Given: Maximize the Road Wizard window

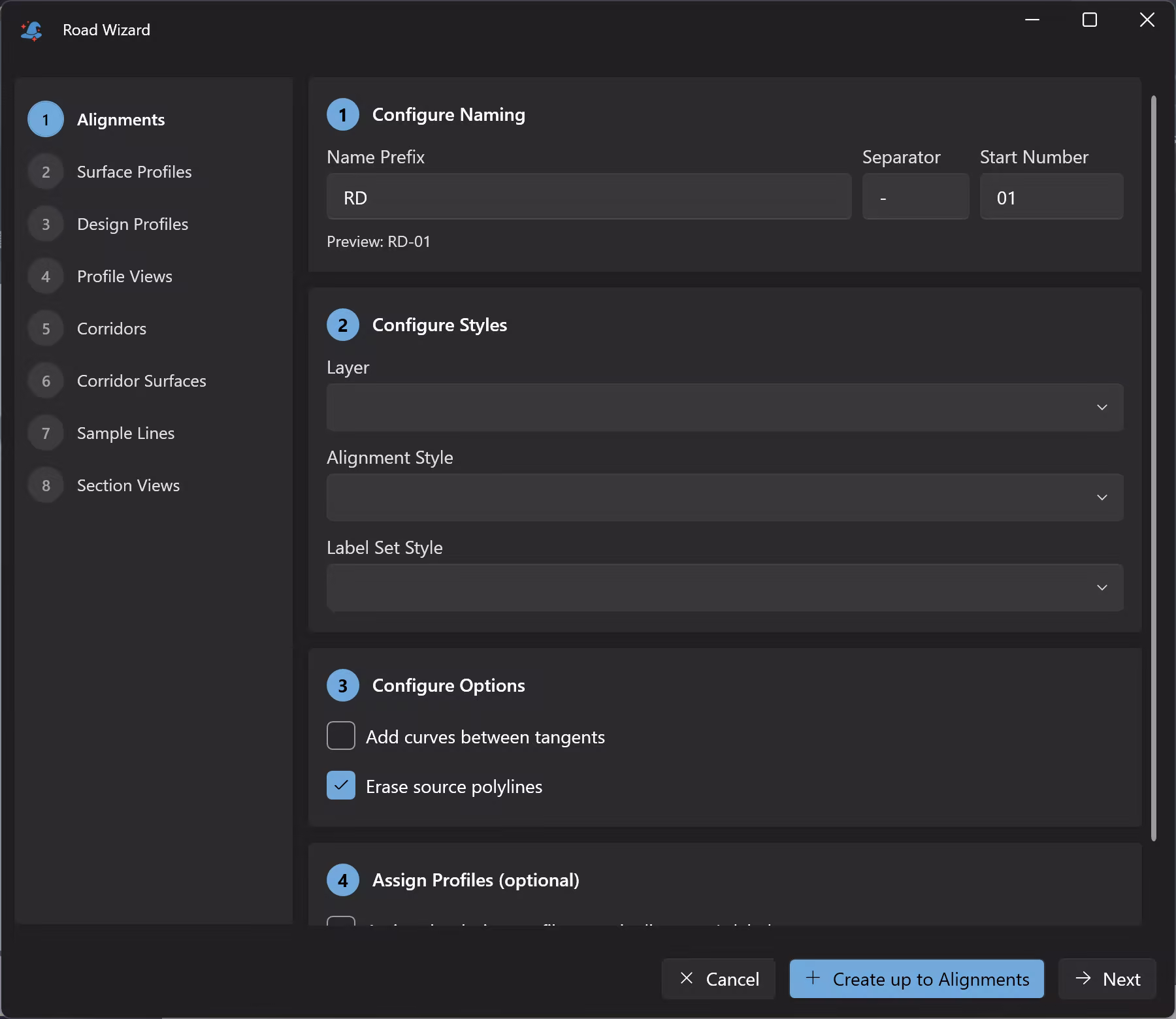Looking at the screenshot, I should [1090, 20].
